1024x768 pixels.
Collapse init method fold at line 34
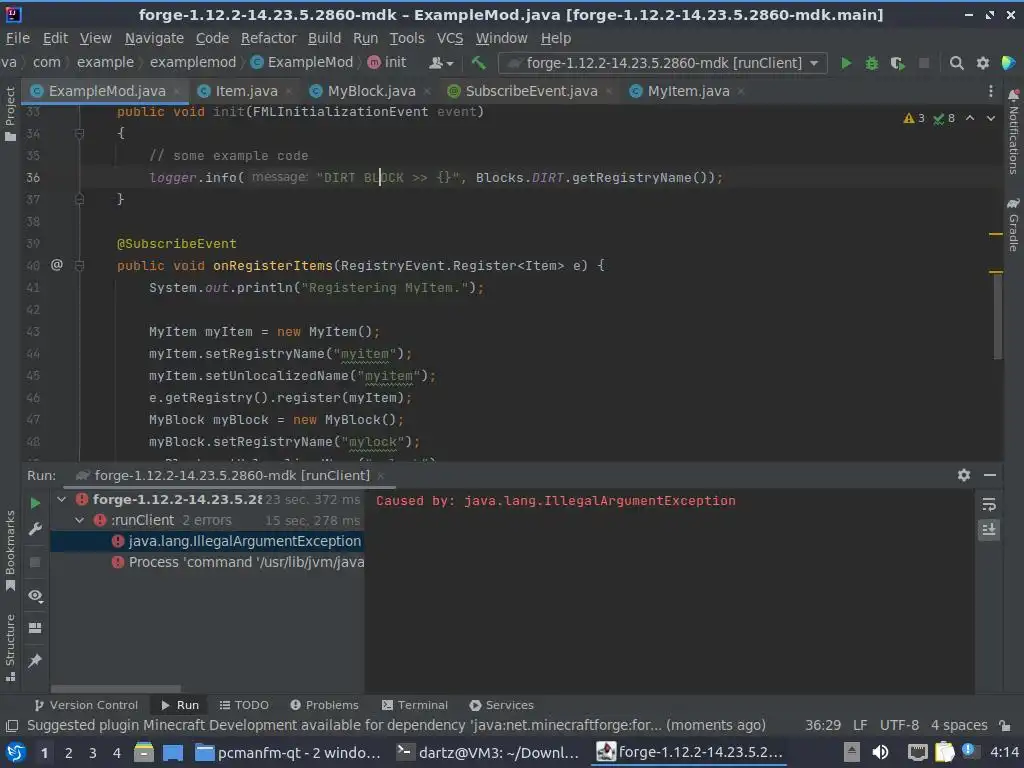[x=80, y=133]
